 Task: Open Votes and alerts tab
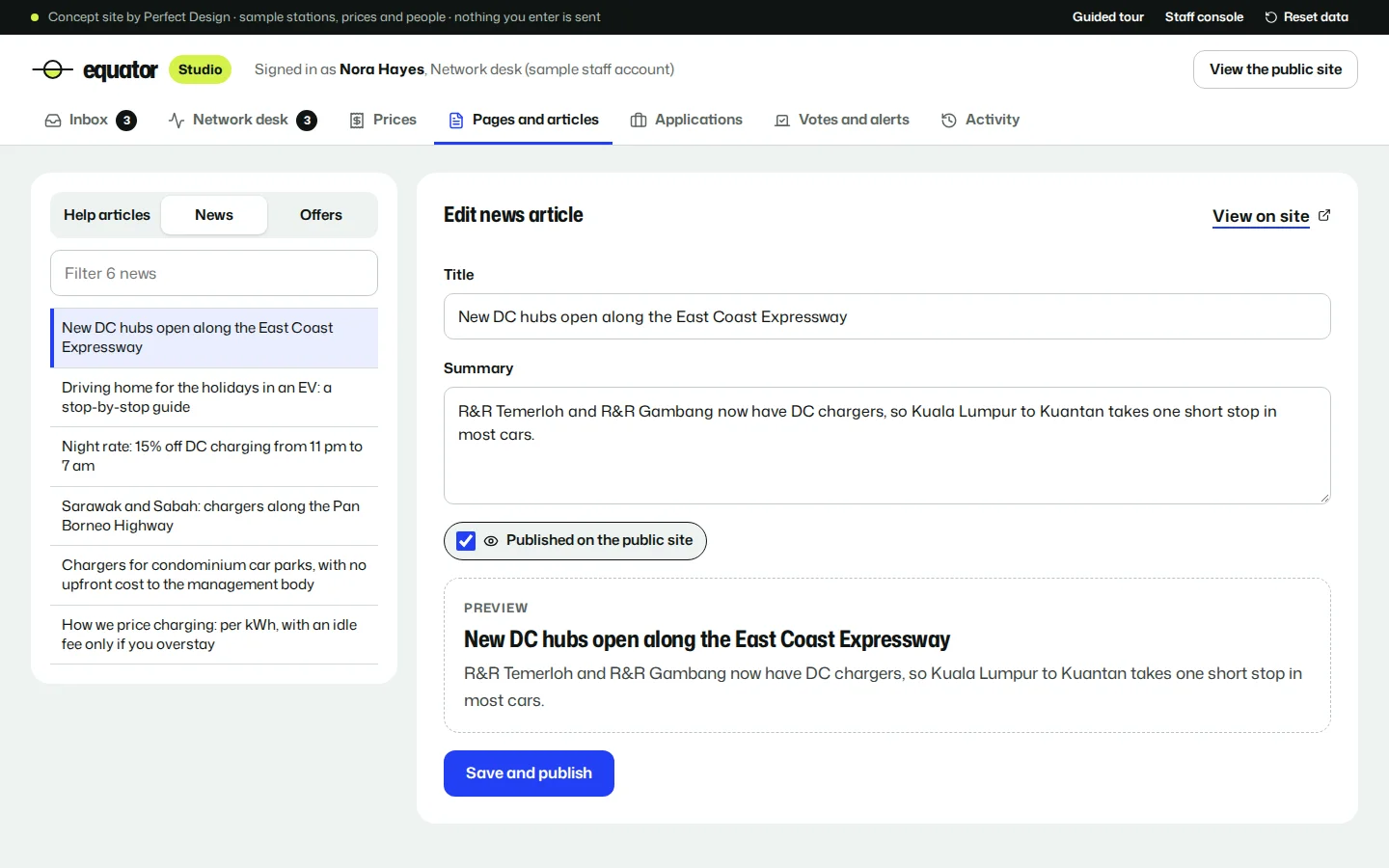click(842, 120)
